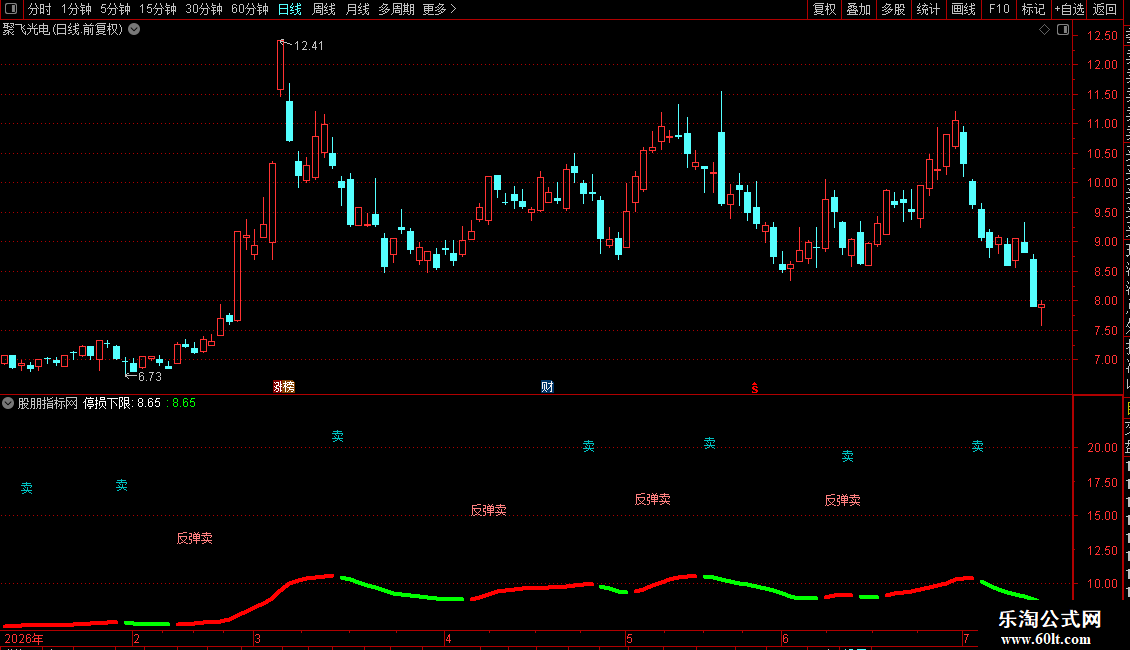Click the 叠加 overlay button

(858, 9)
